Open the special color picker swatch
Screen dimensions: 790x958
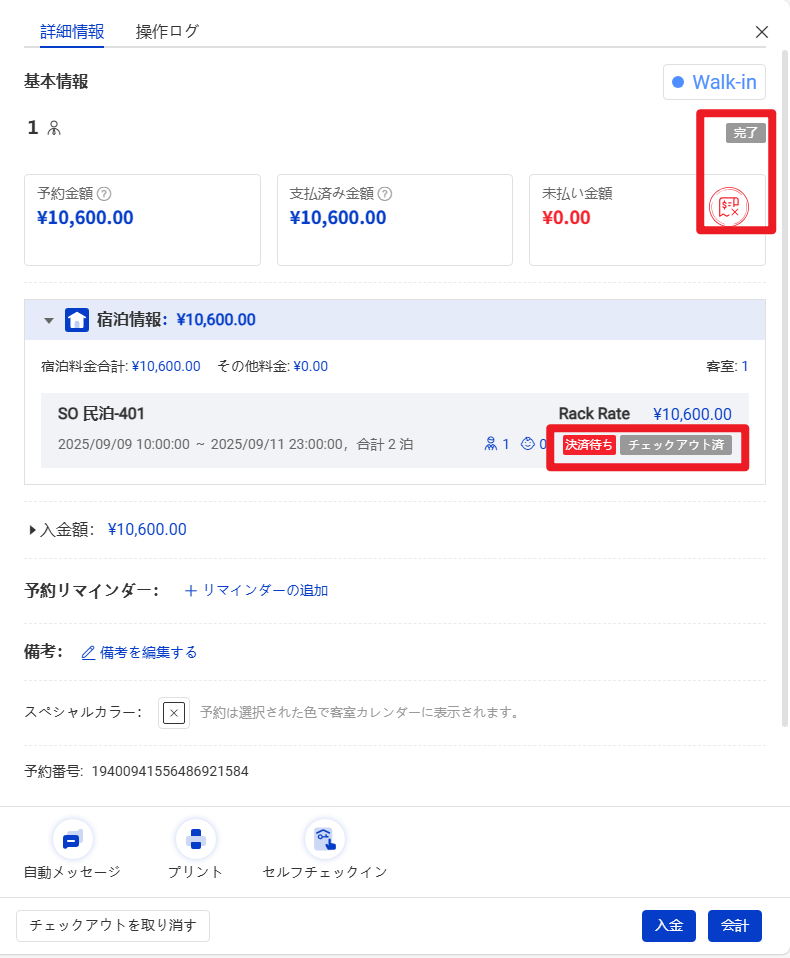click(174, 713)
